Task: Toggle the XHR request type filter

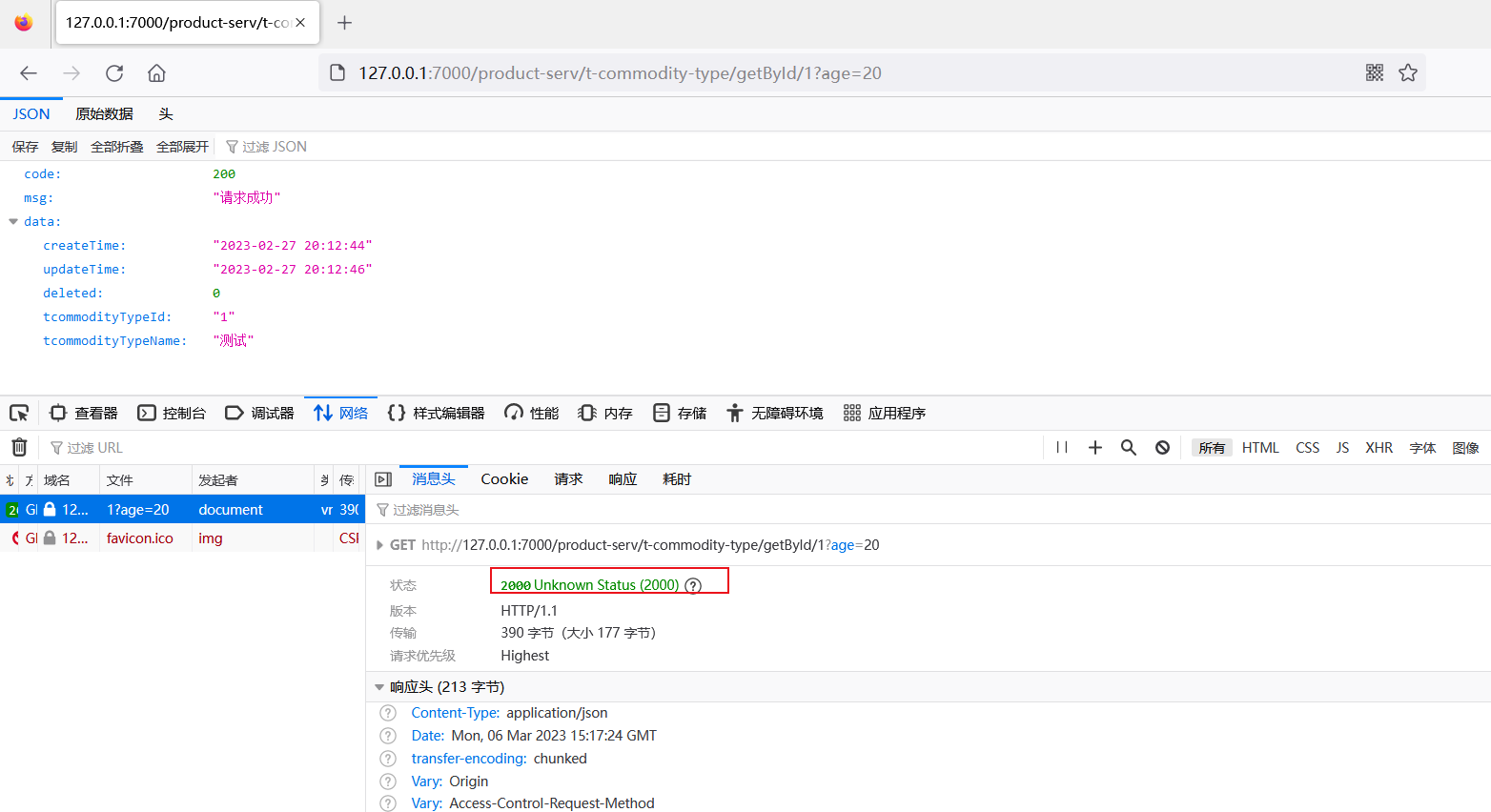Action: 1379,448
